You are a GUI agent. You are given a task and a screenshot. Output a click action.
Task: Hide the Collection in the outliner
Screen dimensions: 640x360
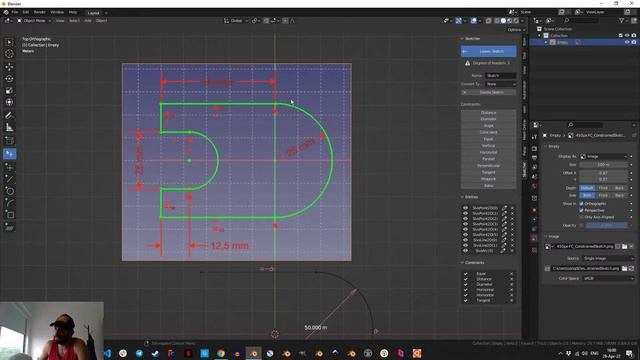coord(627,36)
